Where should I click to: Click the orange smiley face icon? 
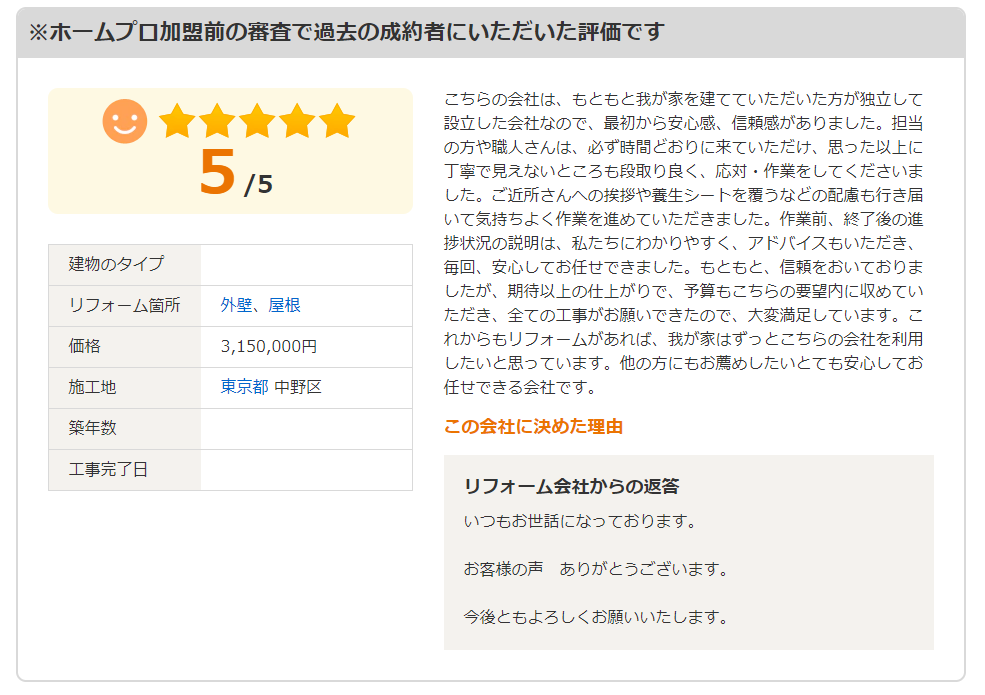pyautogui.click(x=125, y=121)
